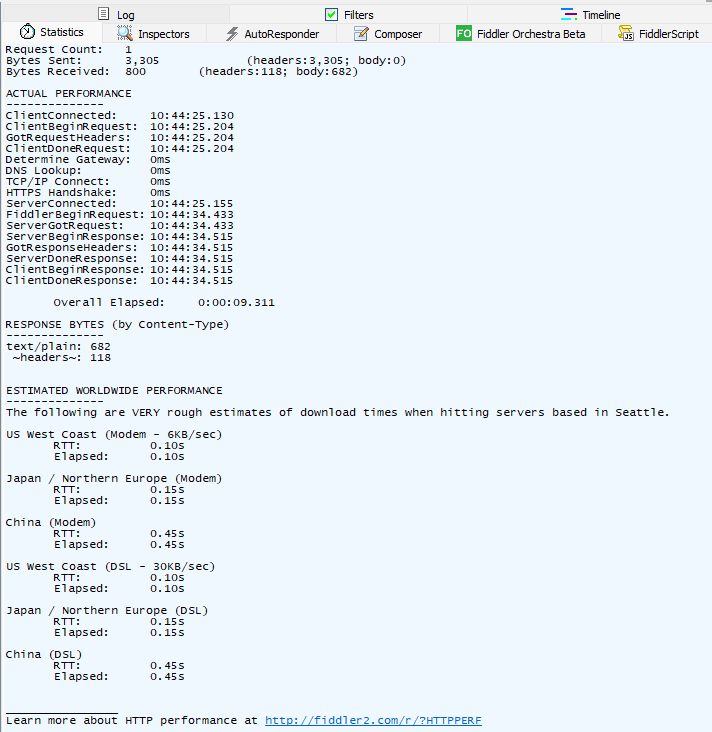Click the ACTUAL PERFORMANCE heading
Image resolution: width=712 pixels, height=732 pixels.
pyautogui.click(x=69, y=93)
